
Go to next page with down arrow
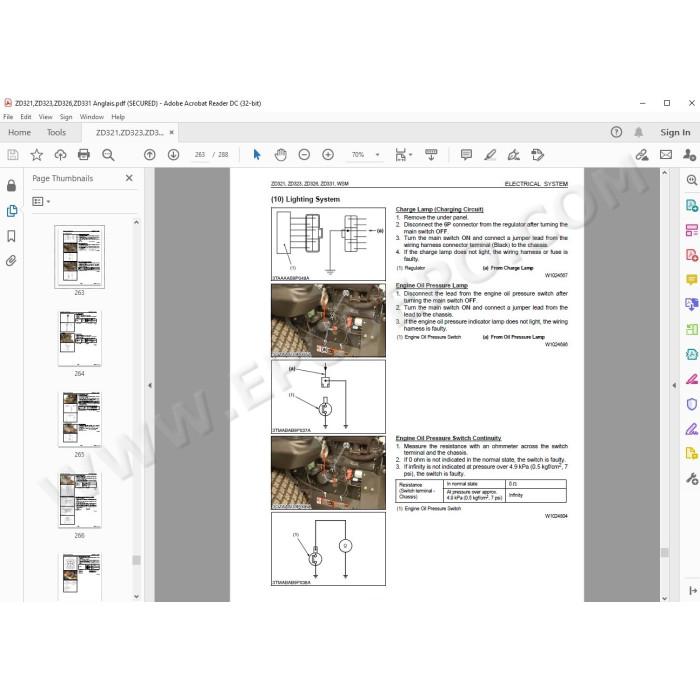pos(173,154)
